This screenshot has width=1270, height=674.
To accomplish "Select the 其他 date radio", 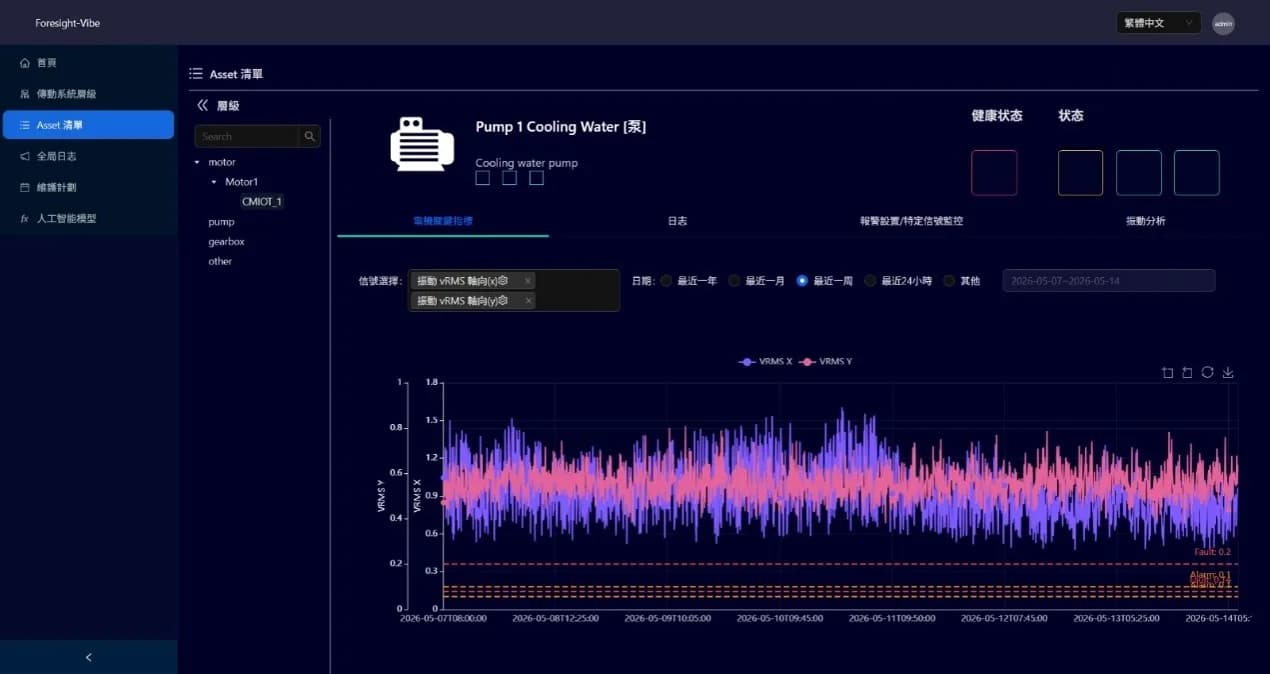I will click(949, 281).
